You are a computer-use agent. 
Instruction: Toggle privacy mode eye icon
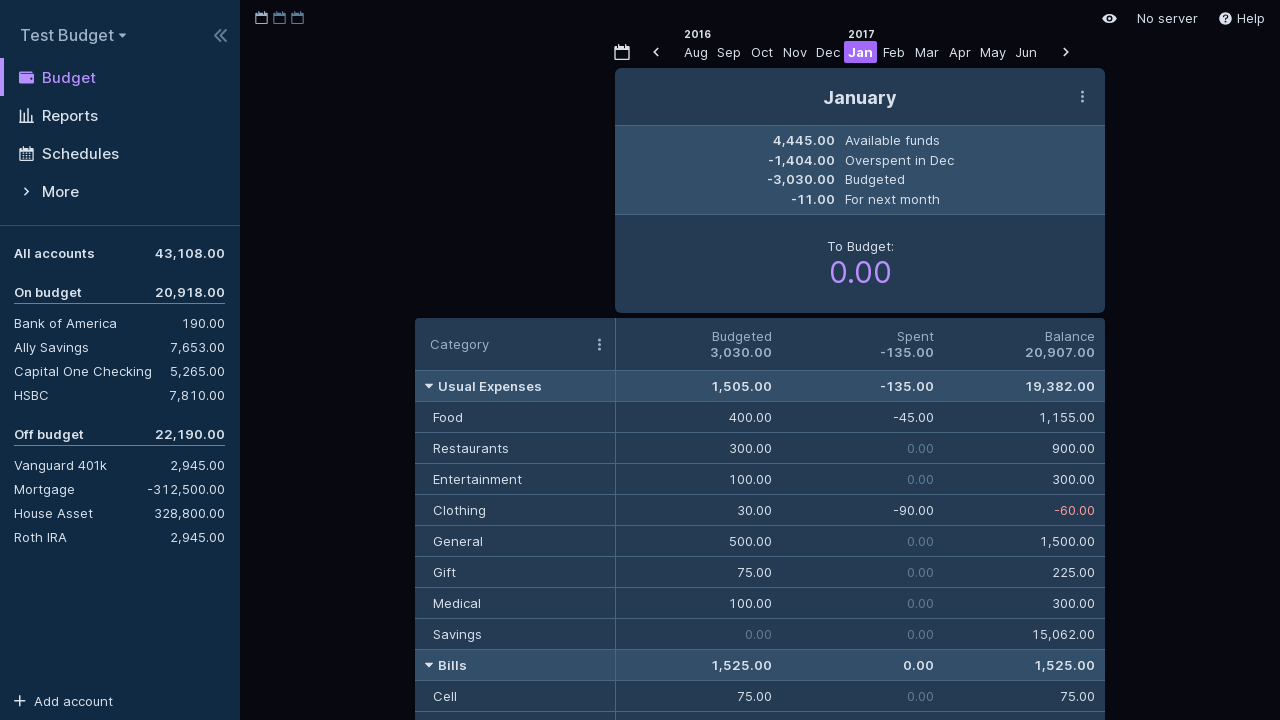pos(1109,18)
